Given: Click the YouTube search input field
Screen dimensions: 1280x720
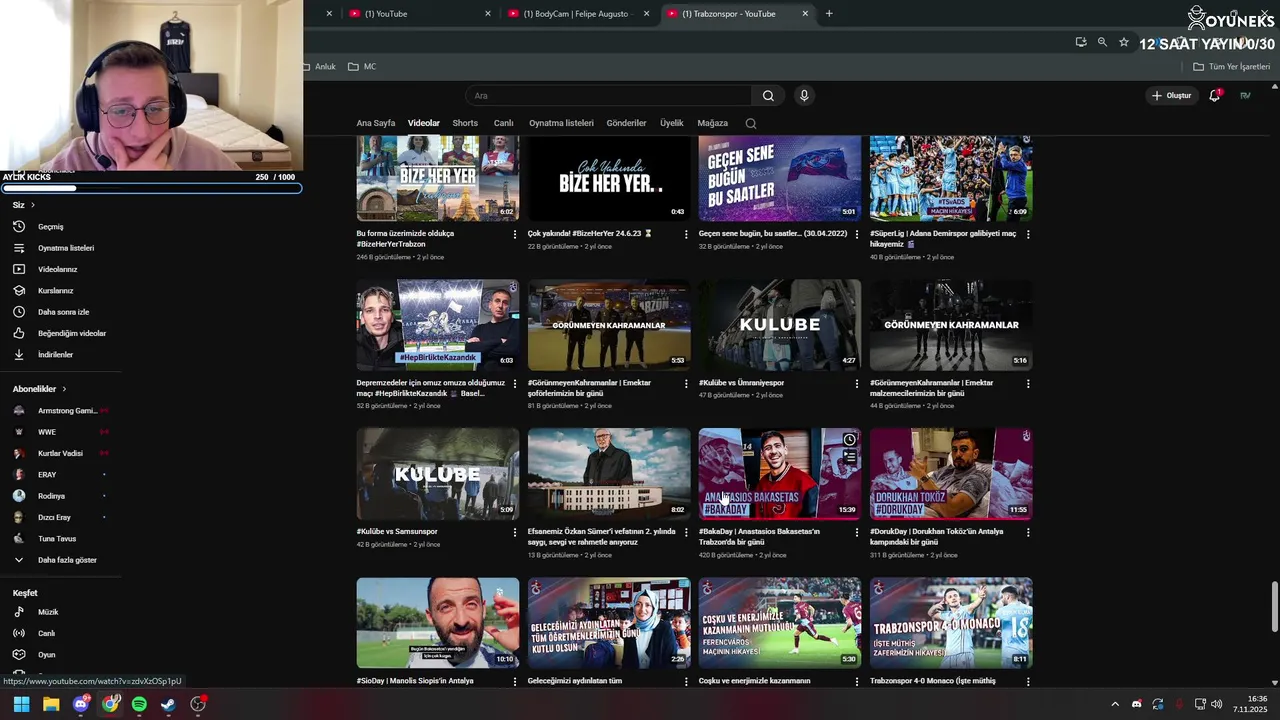Looking at the screenshot, I should click(608, 96).
